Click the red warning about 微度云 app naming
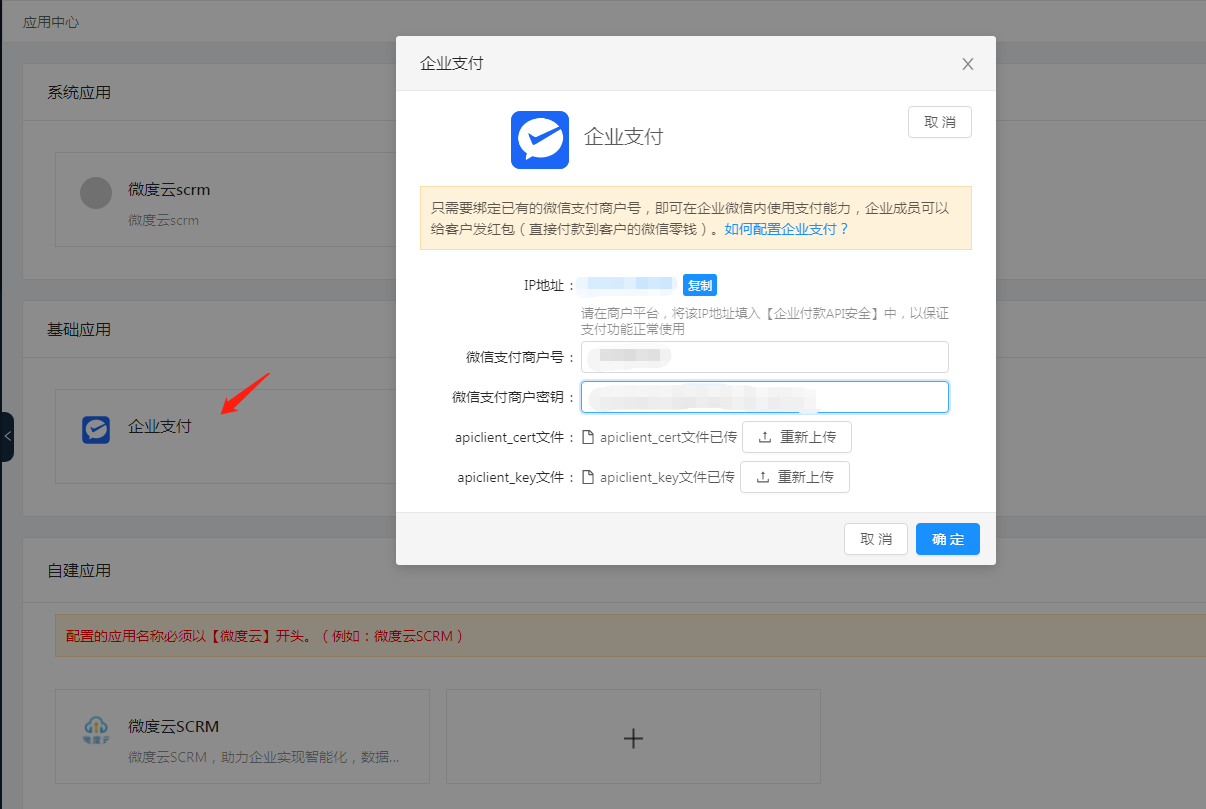This screenshot has width=1206, height=809. click(x=265, y=636)
